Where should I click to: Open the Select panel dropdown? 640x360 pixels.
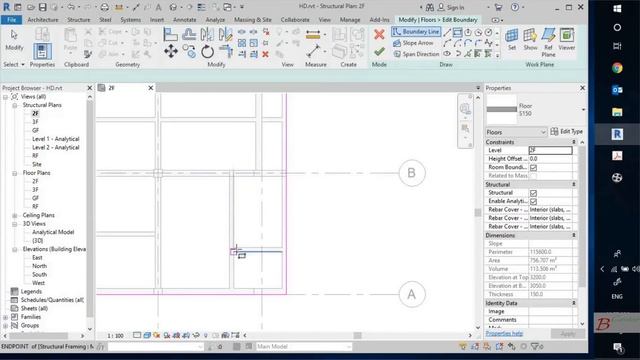point(14,64)
